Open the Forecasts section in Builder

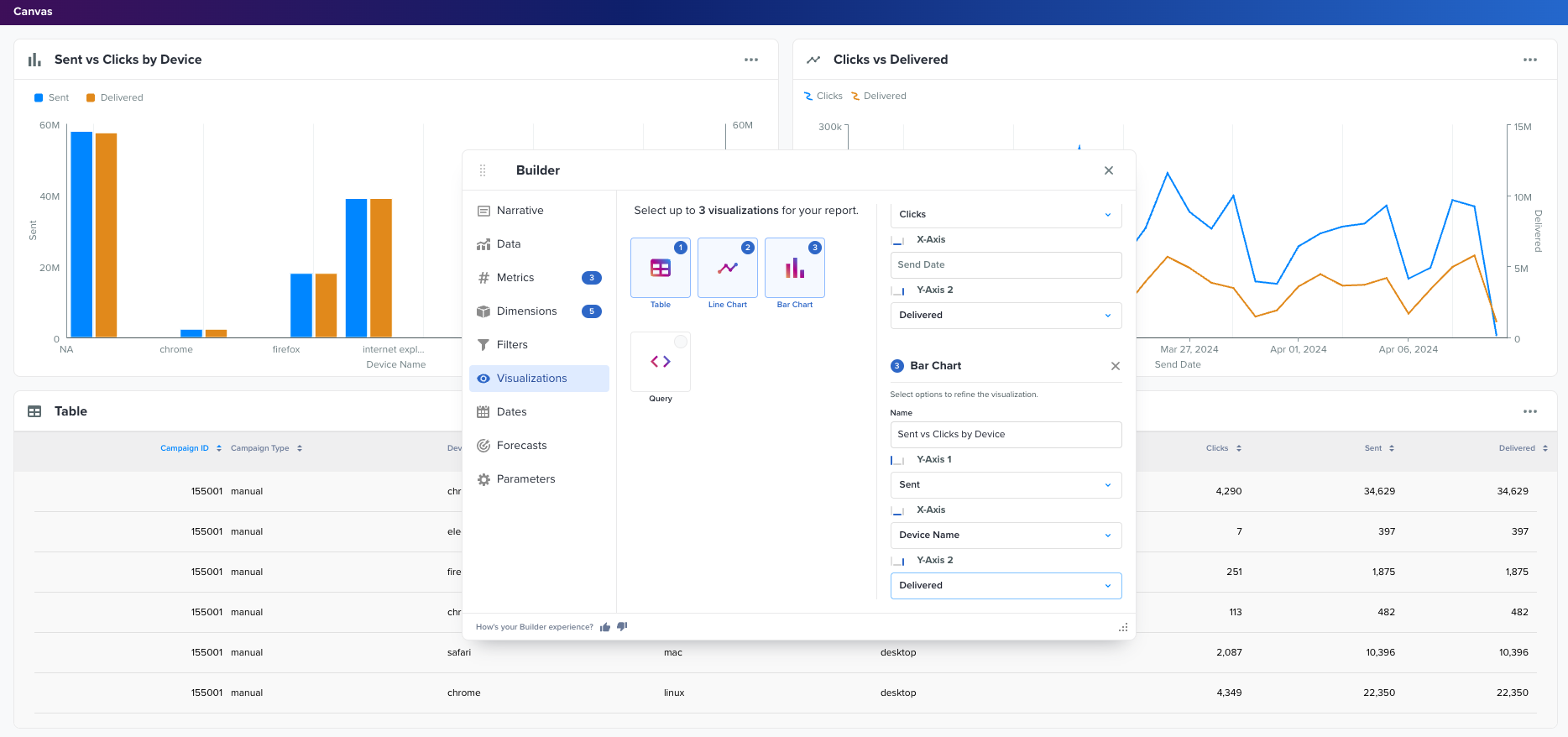point(539,446)
